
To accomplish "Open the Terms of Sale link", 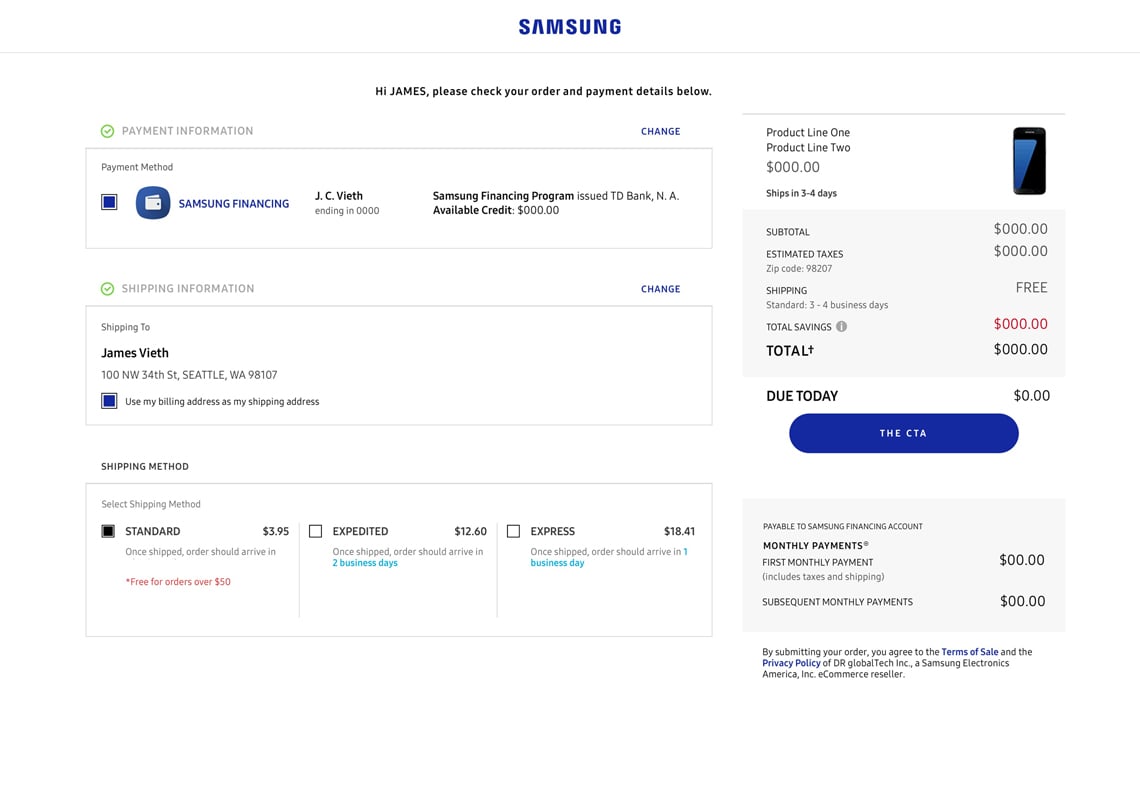I will coord(969,652).
